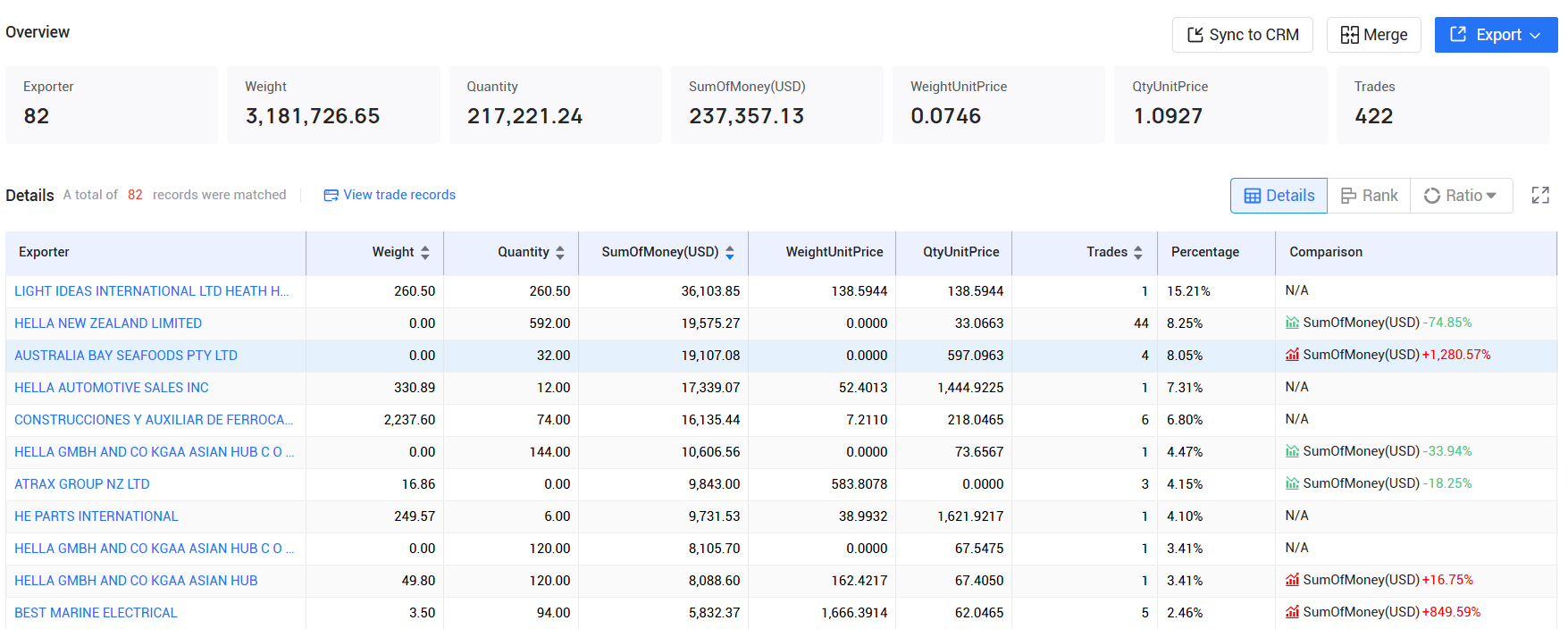This screenshot has width=1568, height=629.
Task: Click the Weight 3,181,726.65 overview card
Action: pyautogui.click(x=333, y=105)
